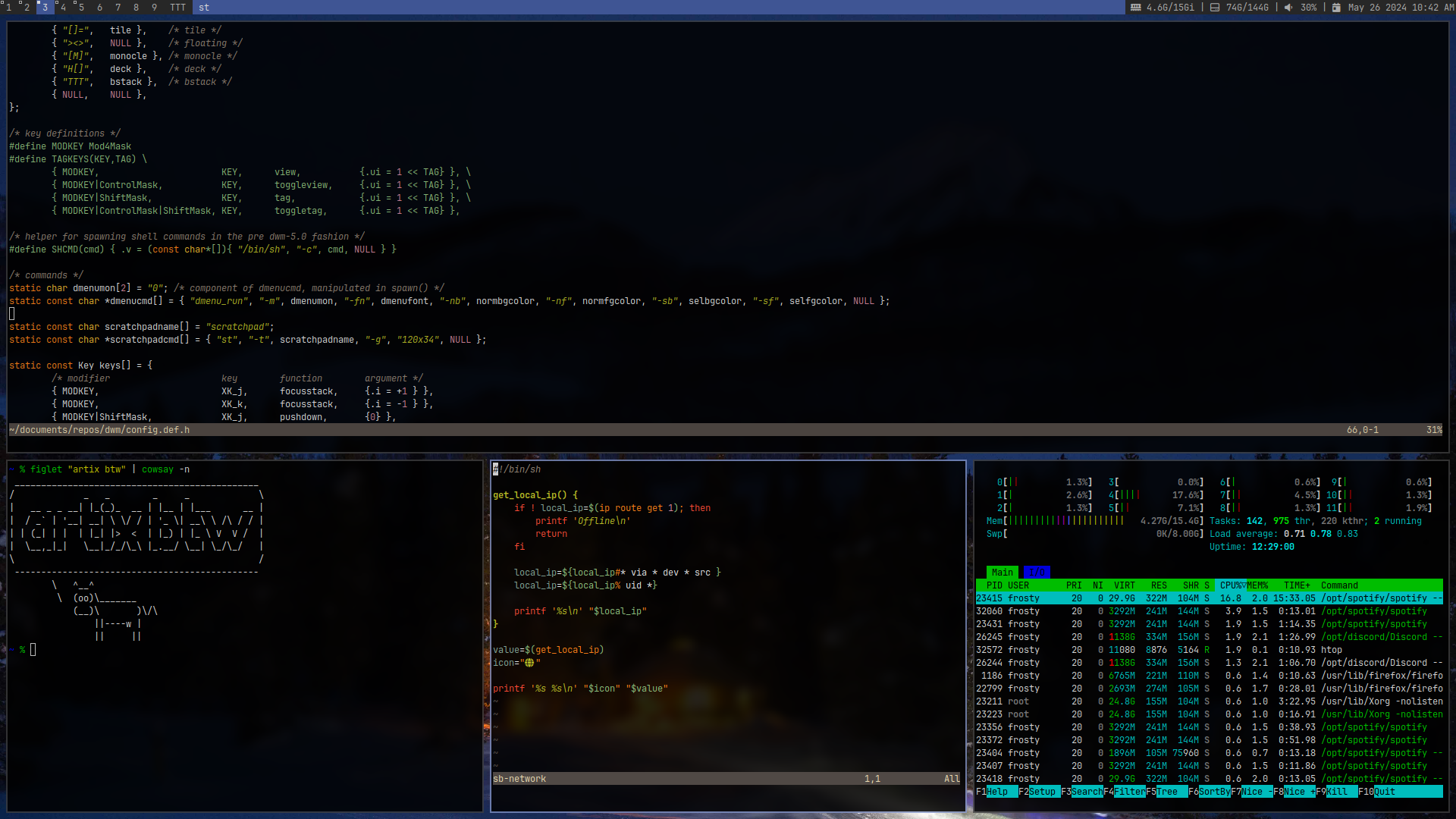Click the config.def.h path in vim statusline

tap(99, 430)
